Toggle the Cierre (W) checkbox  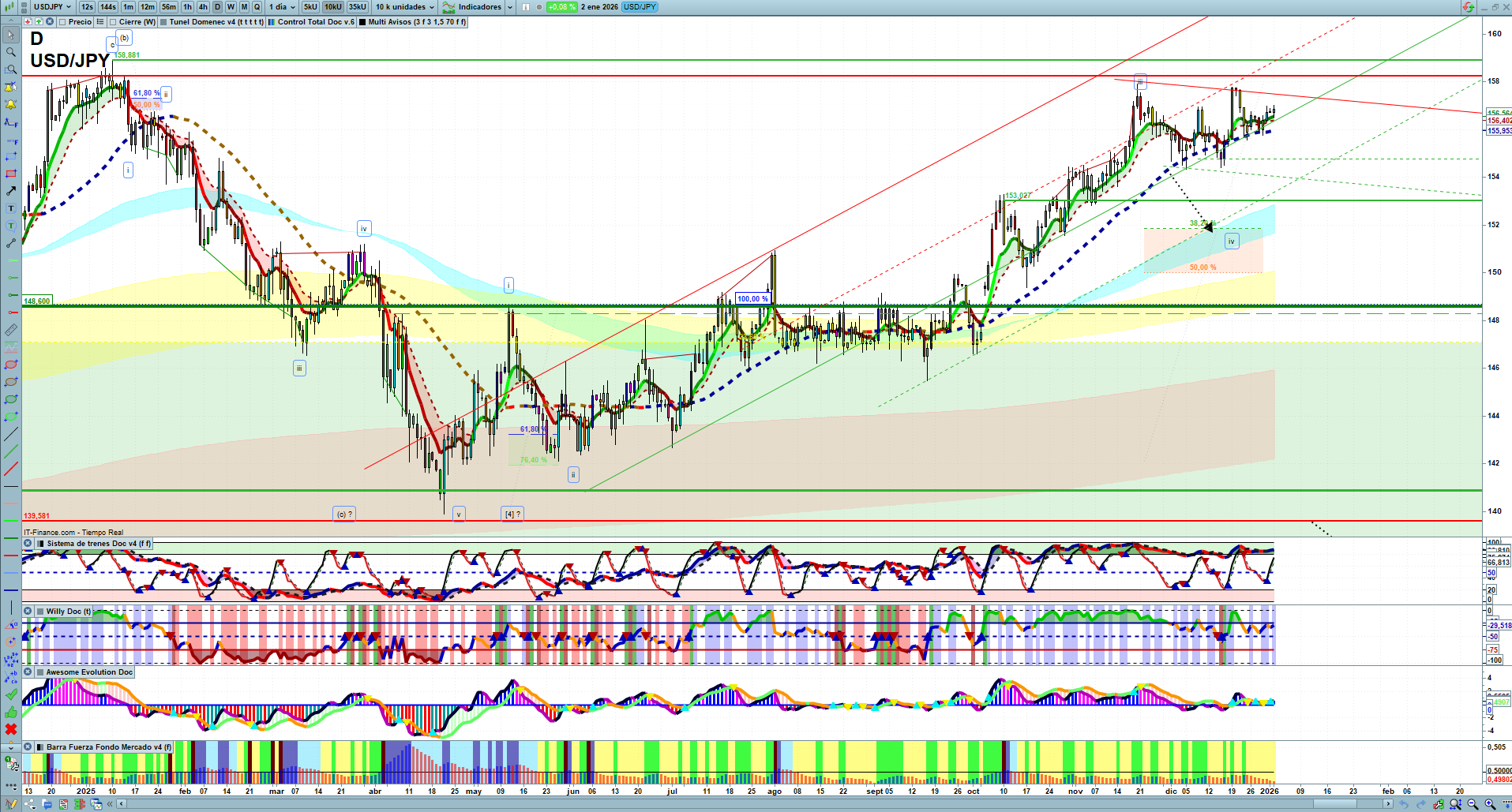click(114, 22)
